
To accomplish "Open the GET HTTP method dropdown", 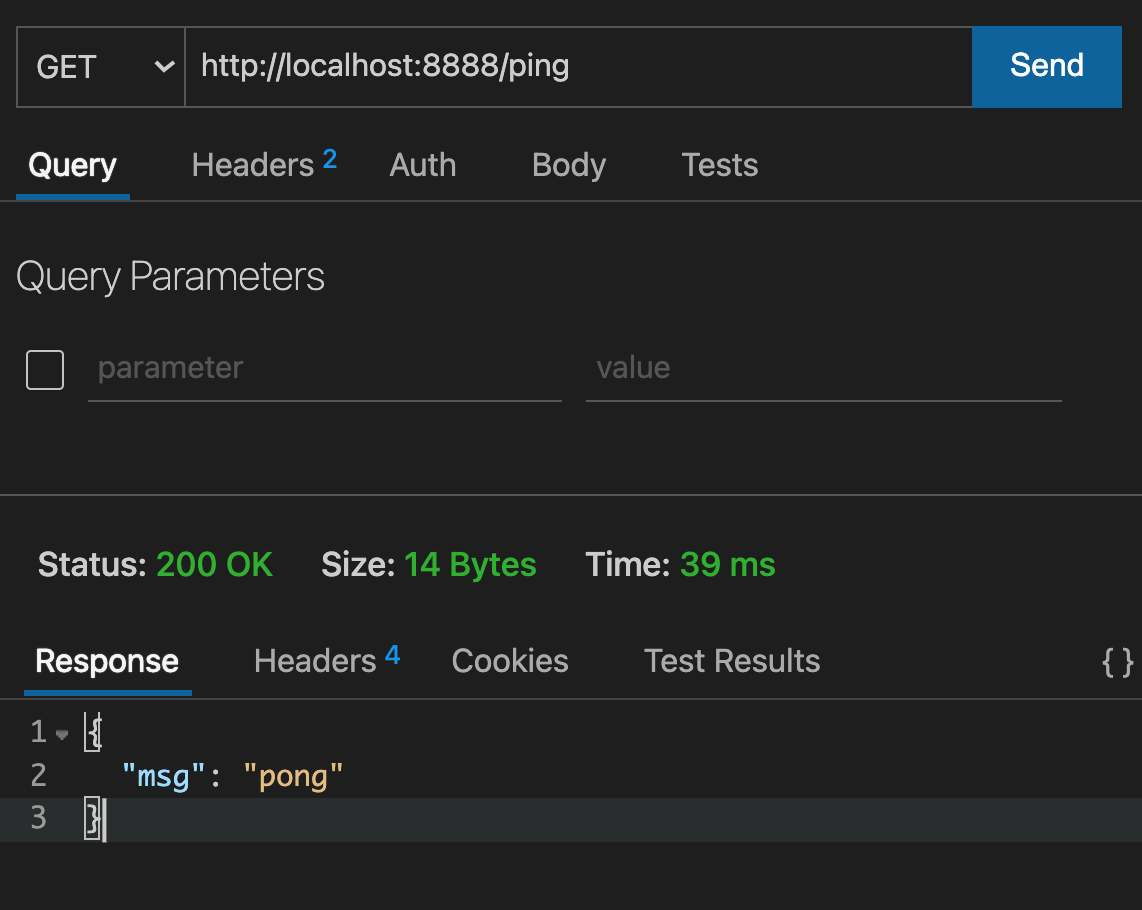I will 101,67.
